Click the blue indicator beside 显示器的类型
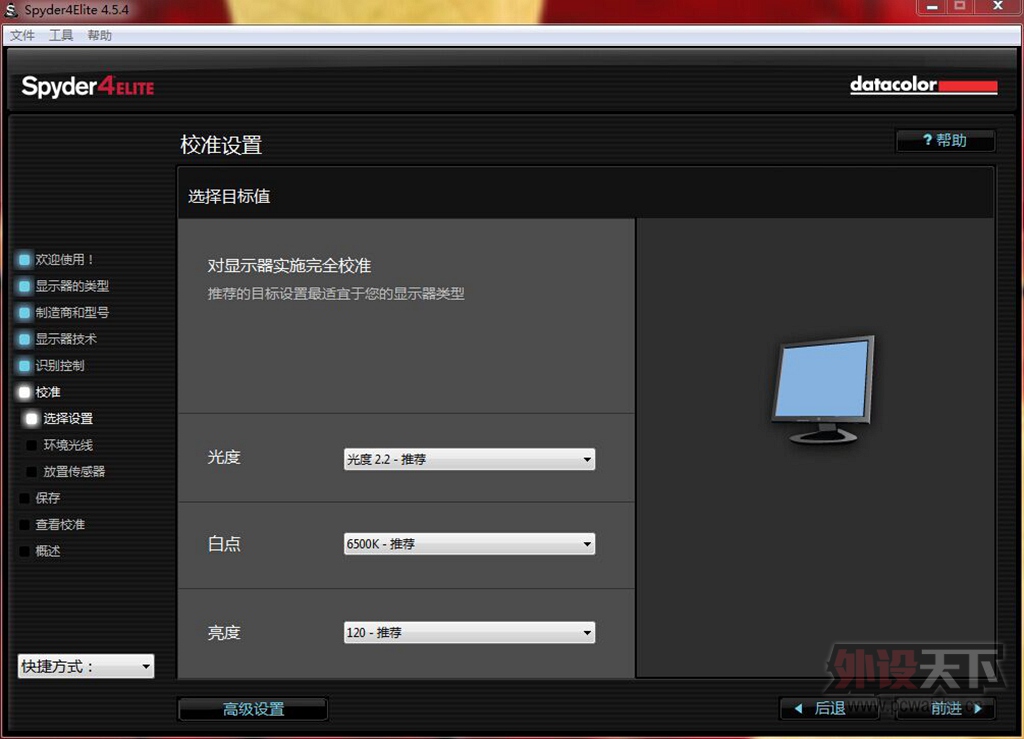This screenshot has width=1024, height=739. pos(24,286)
